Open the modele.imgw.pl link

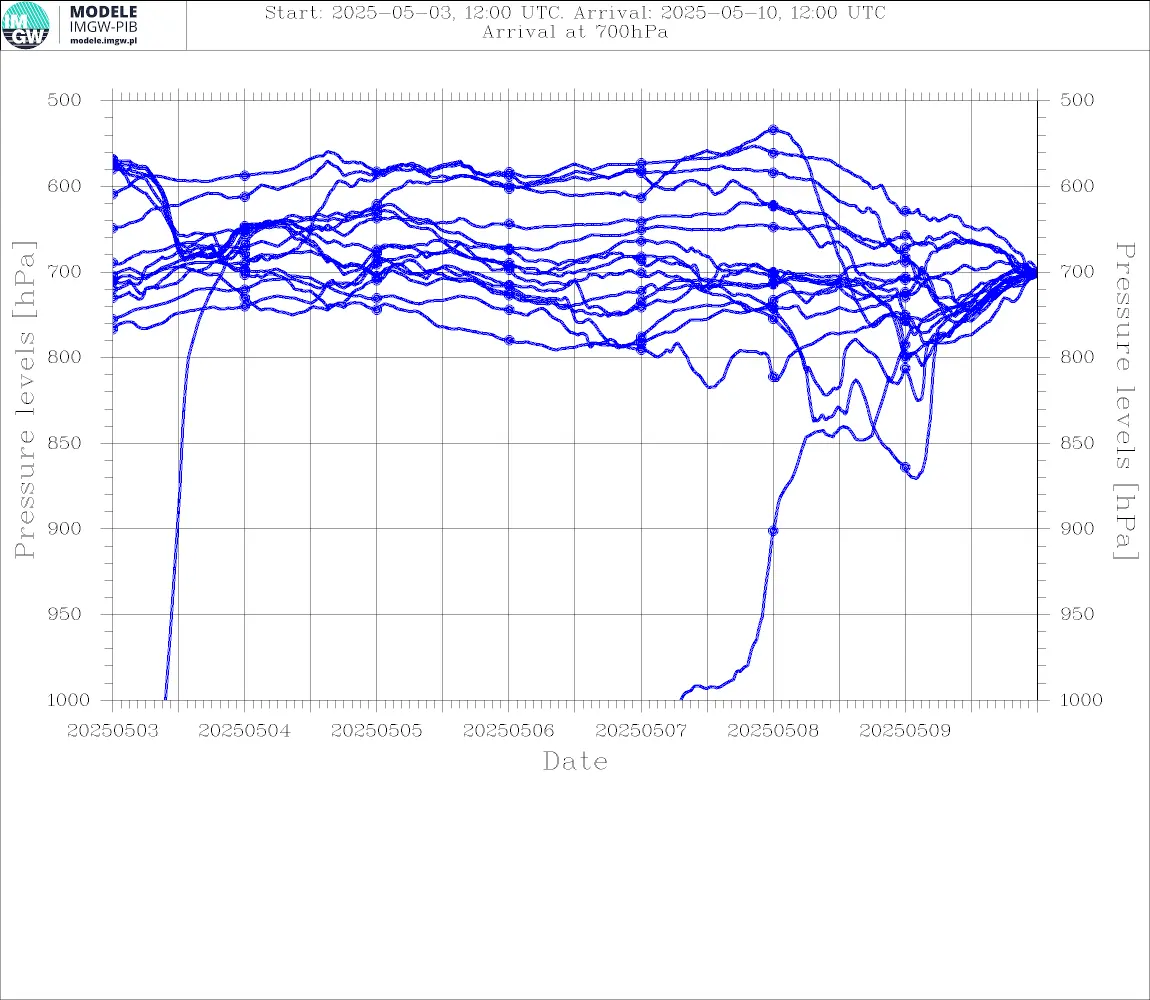coord(103,41)
